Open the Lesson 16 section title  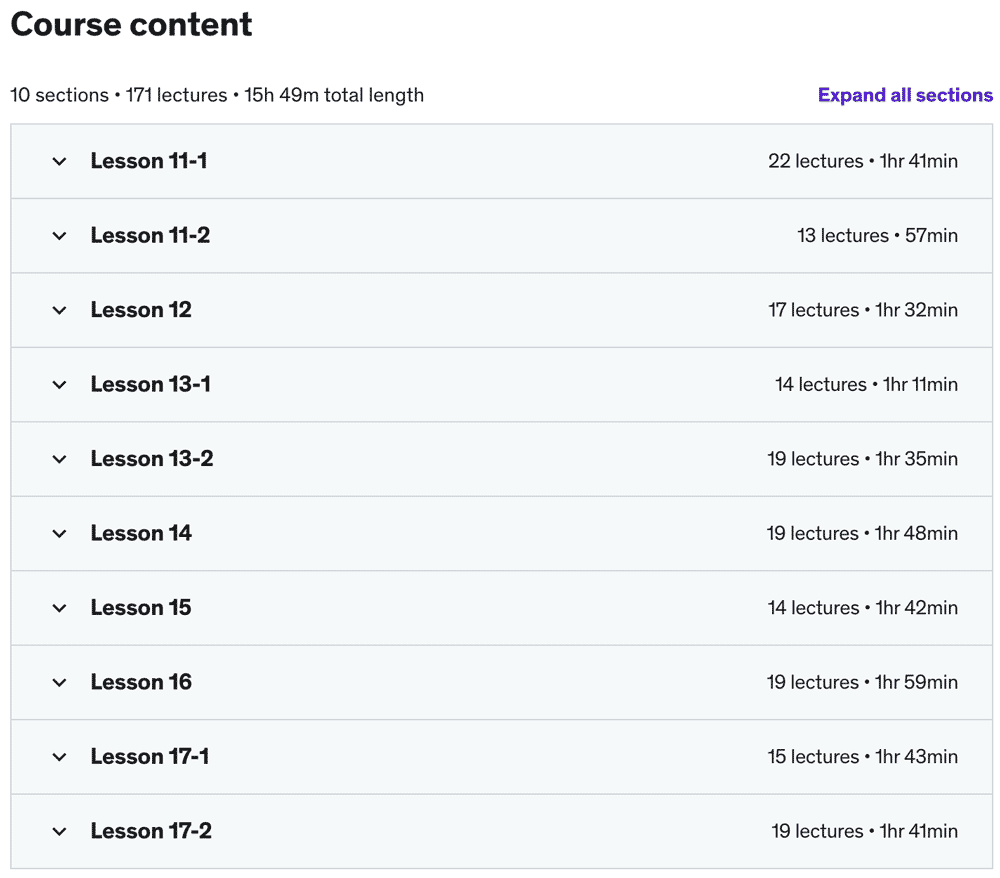click(x=141, y=682)
